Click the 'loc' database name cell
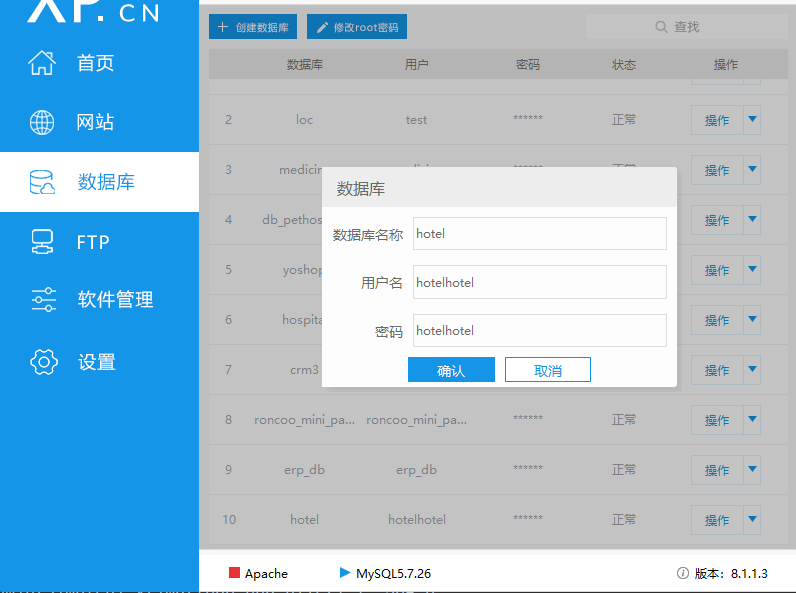 pyautogui.click(x=305, y=120)
